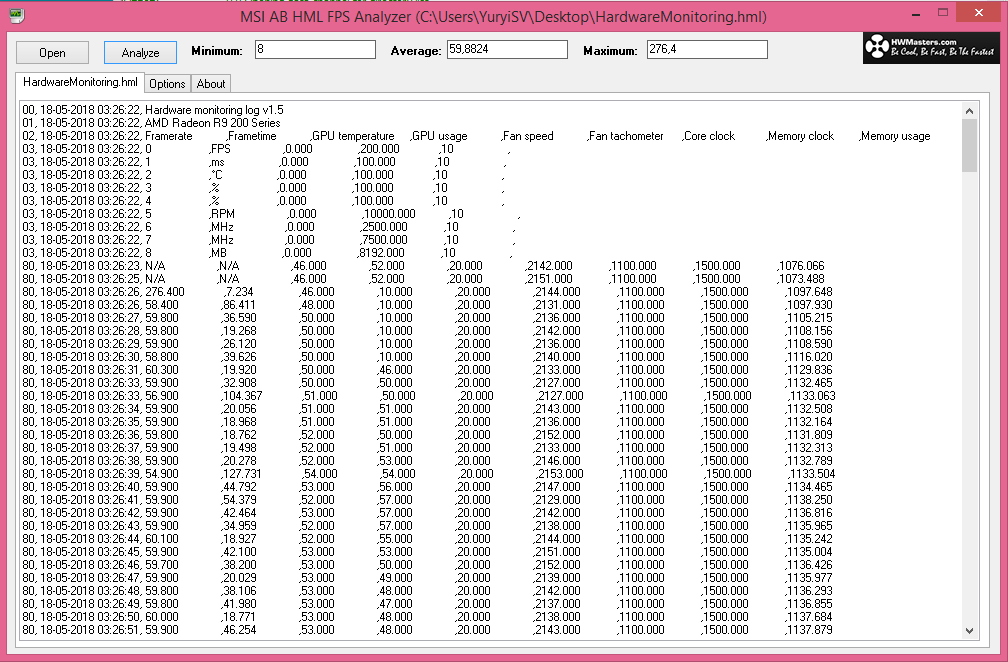
Task: Click the 'Framerate' column header text
Action: [x=168, y=136]
